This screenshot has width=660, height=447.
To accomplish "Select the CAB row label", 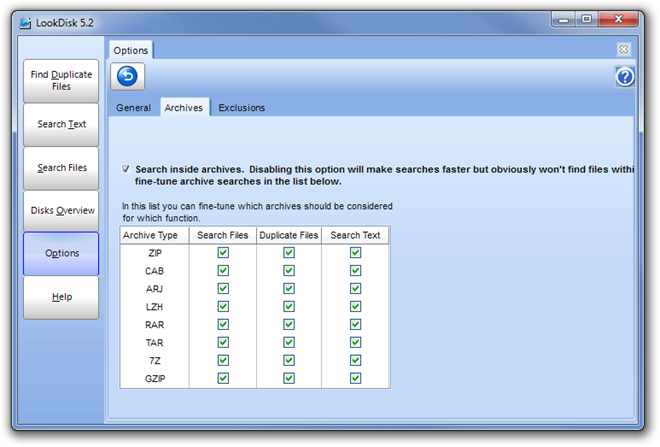I will click(154, 271).
